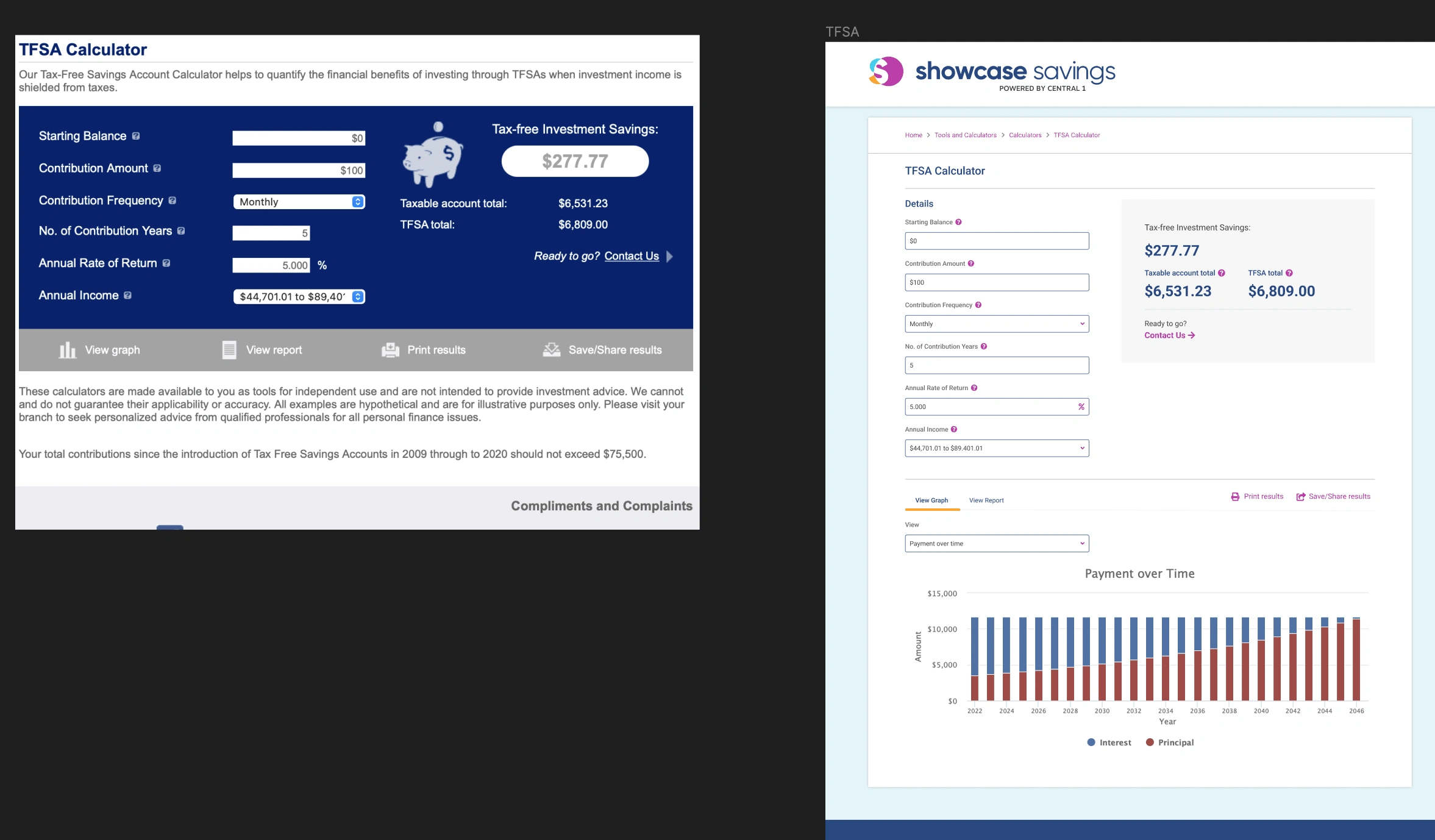Switch to the View Graph tab
Image resolution: width=1435 pixels, height=840 pixels.
point(931,500)
